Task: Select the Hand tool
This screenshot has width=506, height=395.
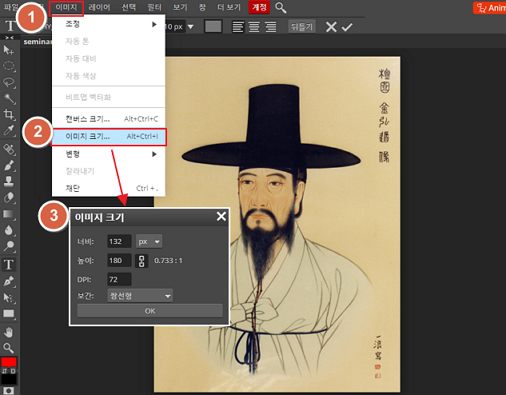Action: [x=8, y=332]
